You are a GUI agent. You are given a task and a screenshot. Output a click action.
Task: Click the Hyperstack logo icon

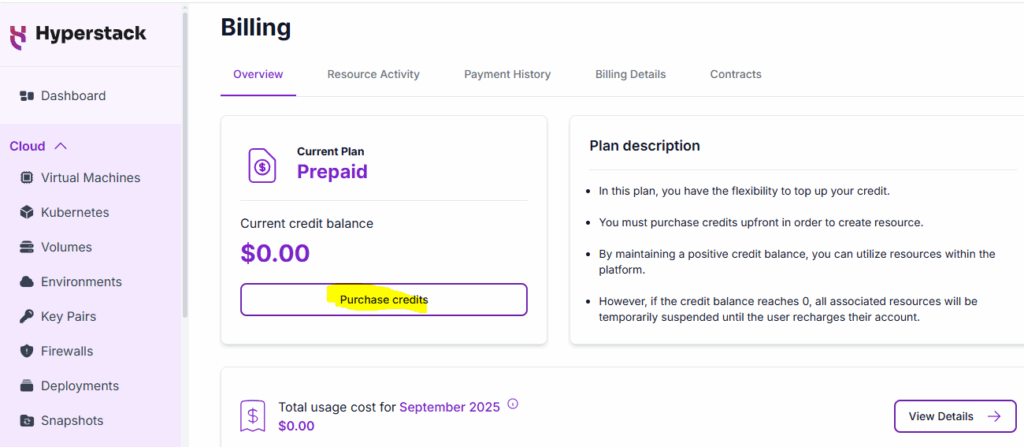pyautogui.click(x=19, y=34)
